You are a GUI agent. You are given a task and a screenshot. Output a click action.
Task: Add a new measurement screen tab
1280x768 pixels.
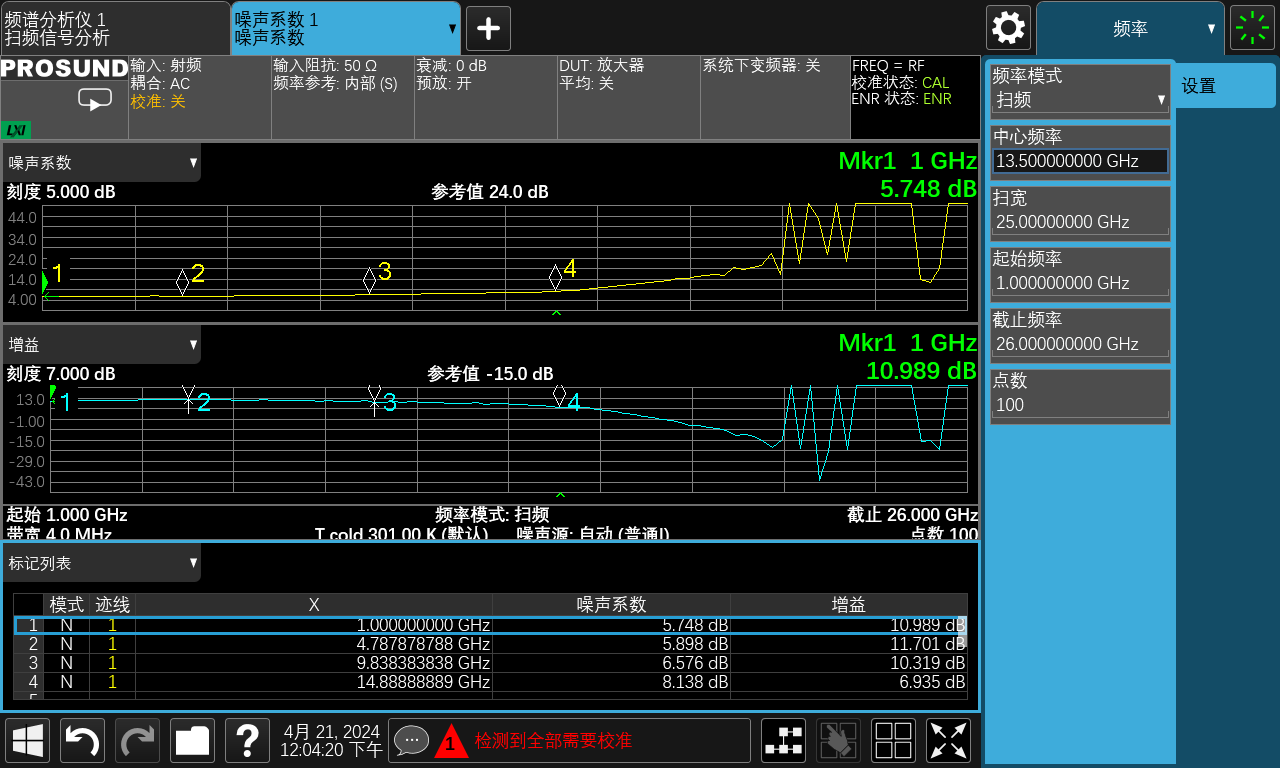[x=488, y=28]
